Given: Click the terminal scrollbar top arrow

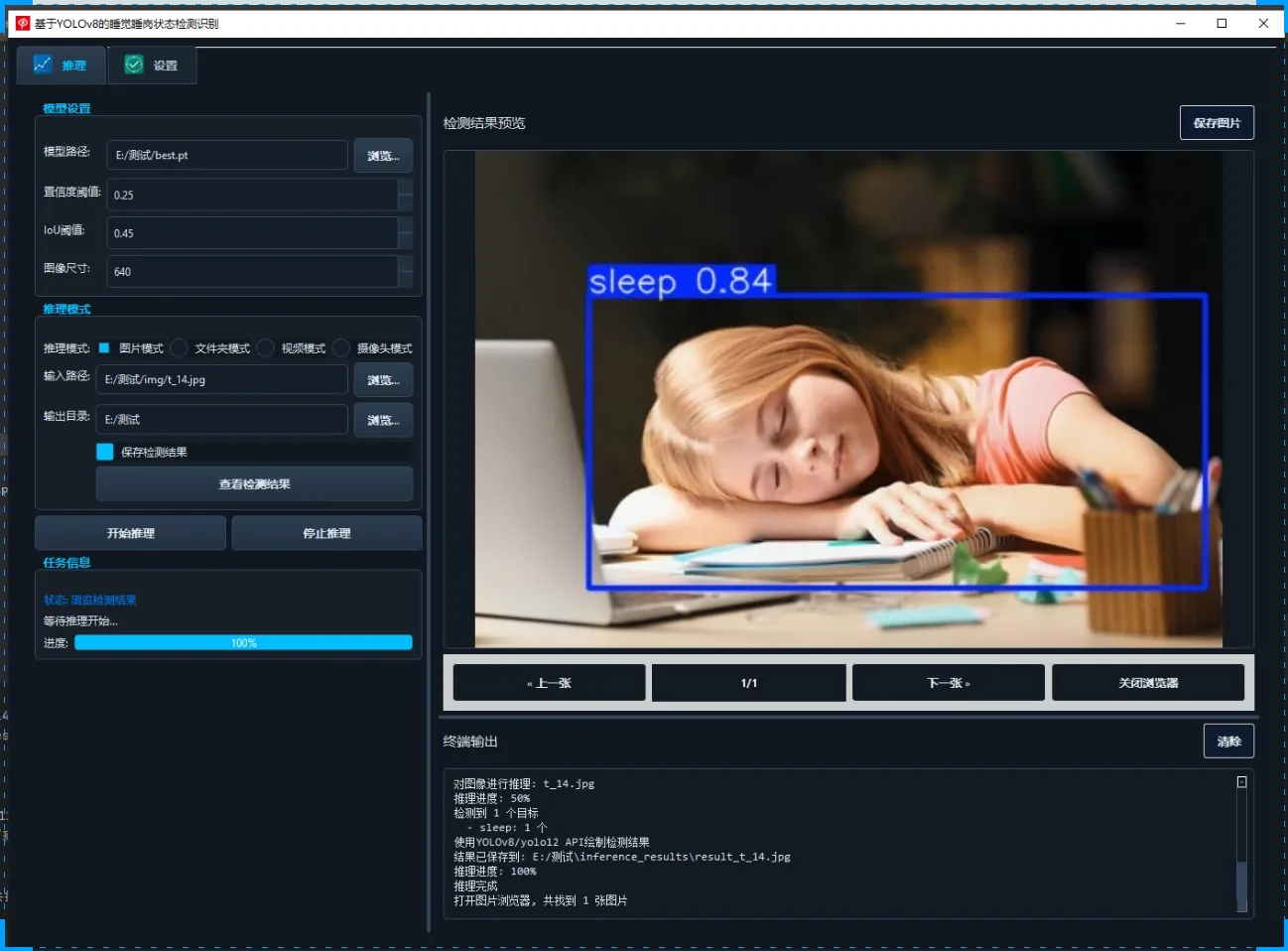Looking at the screenshot, I should point(1241,782).
